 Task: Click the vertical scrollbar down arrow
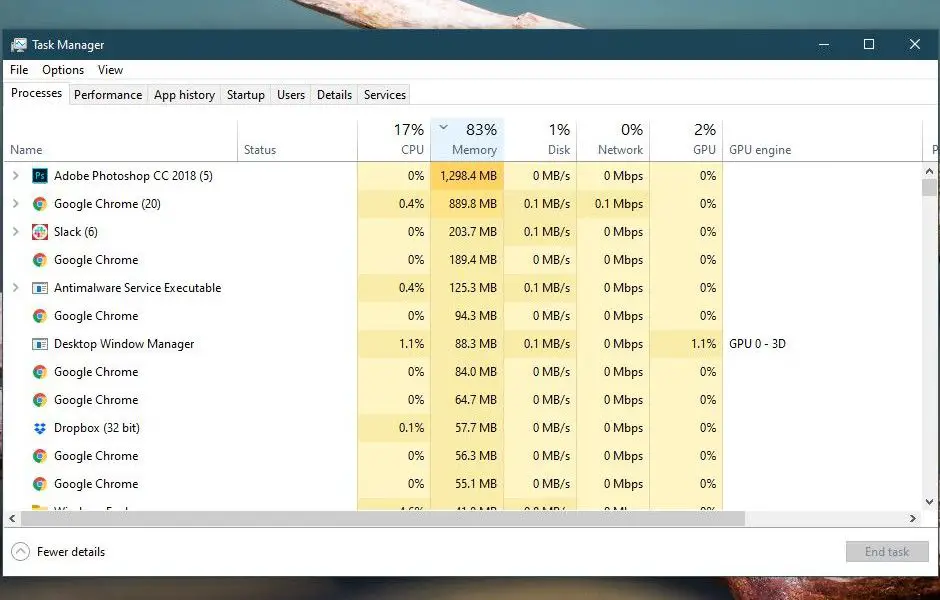[929, 502]
